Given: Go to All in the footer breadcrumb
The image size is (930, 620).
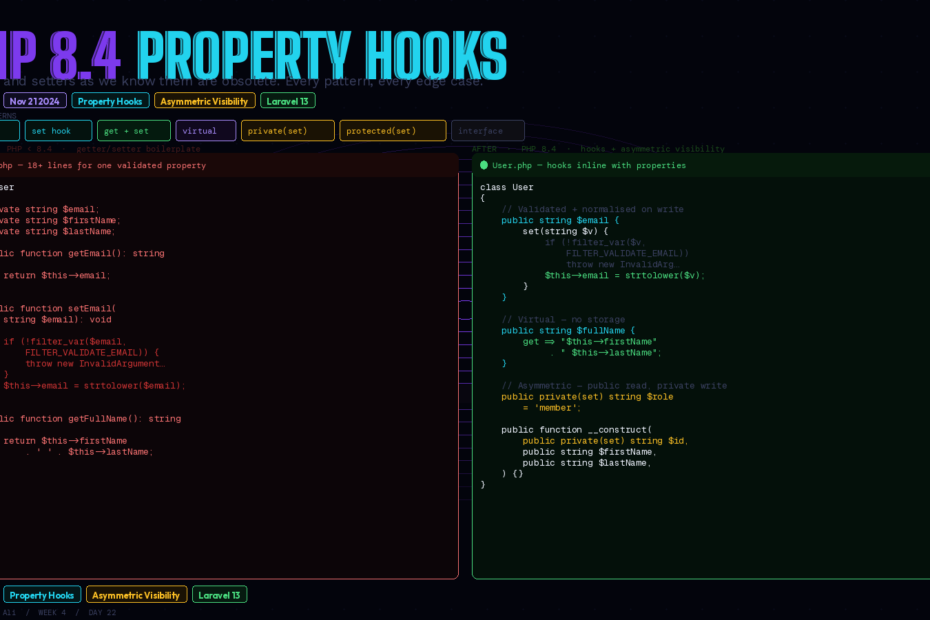Looking at the screenshot, I should [9, 612].
